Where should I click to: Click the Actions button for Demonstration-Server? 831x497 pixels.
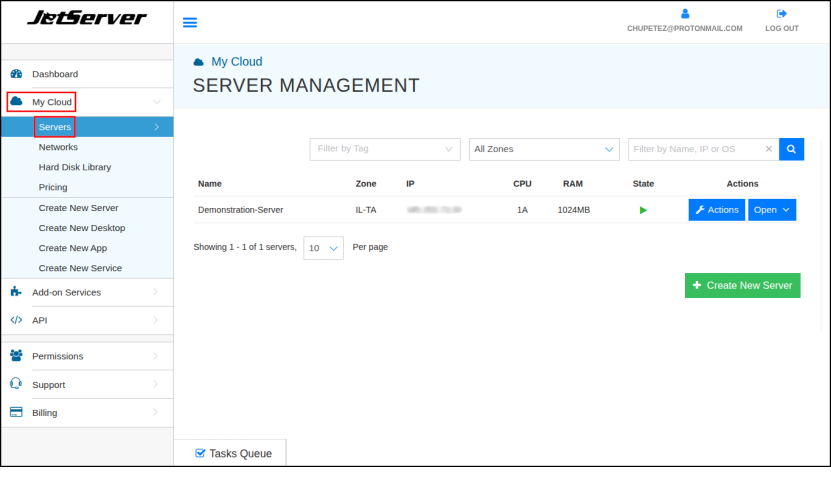coord(716,210)
